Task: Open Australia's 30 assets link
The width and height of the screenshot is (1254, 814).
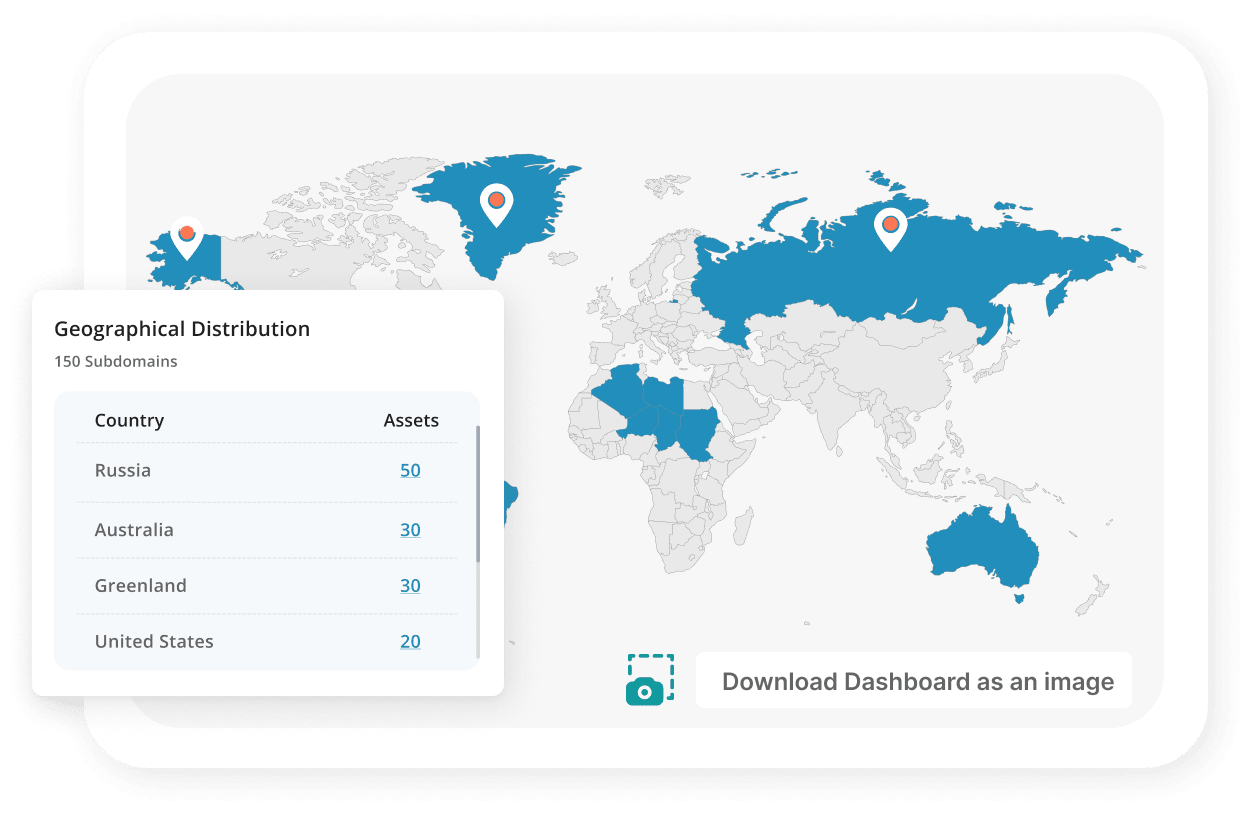Action: [x=410, y=530]
